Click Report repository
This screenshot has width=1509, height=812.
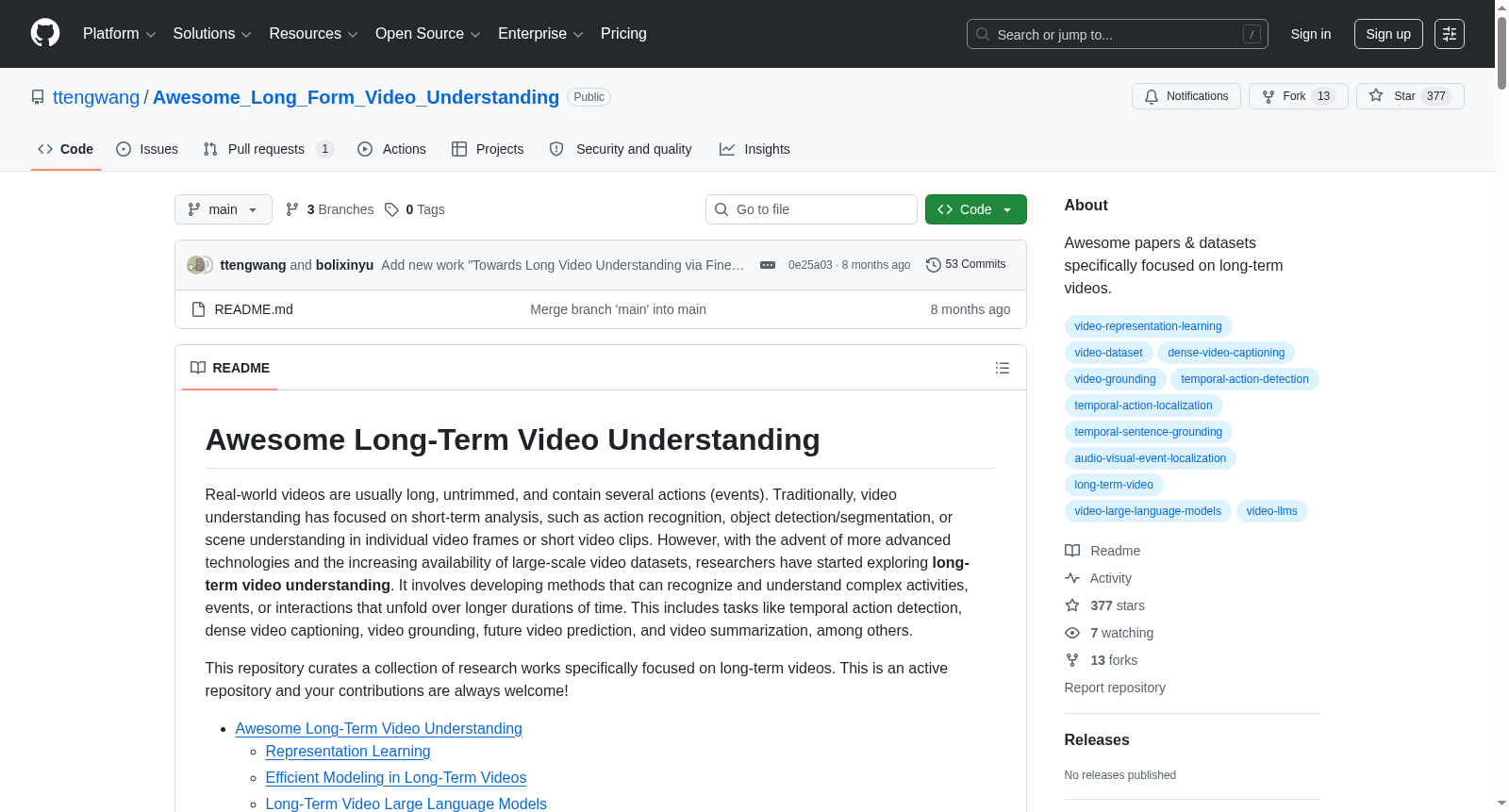[1115, 688]
